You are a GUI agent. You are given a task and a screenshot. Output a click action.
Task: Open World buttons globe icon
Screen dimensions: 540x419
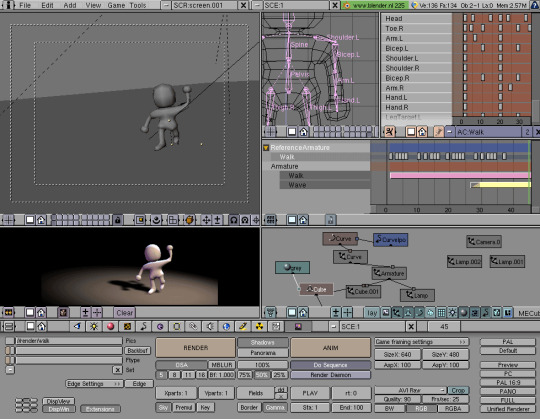click(226, 326)
